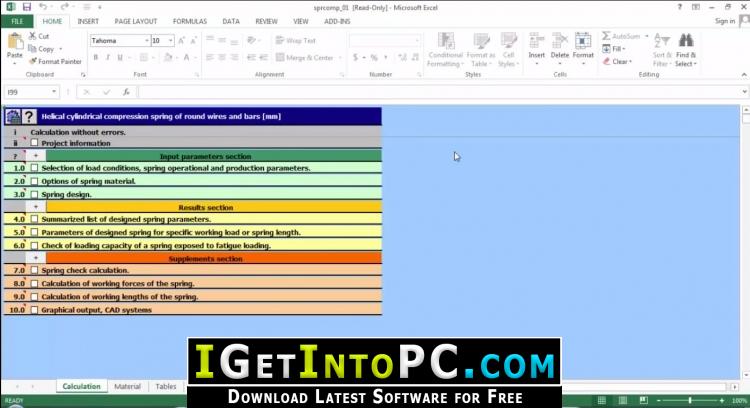Click zoom in plus button
The width and height of the screenshot is (750, 408).
pos(722,400)
